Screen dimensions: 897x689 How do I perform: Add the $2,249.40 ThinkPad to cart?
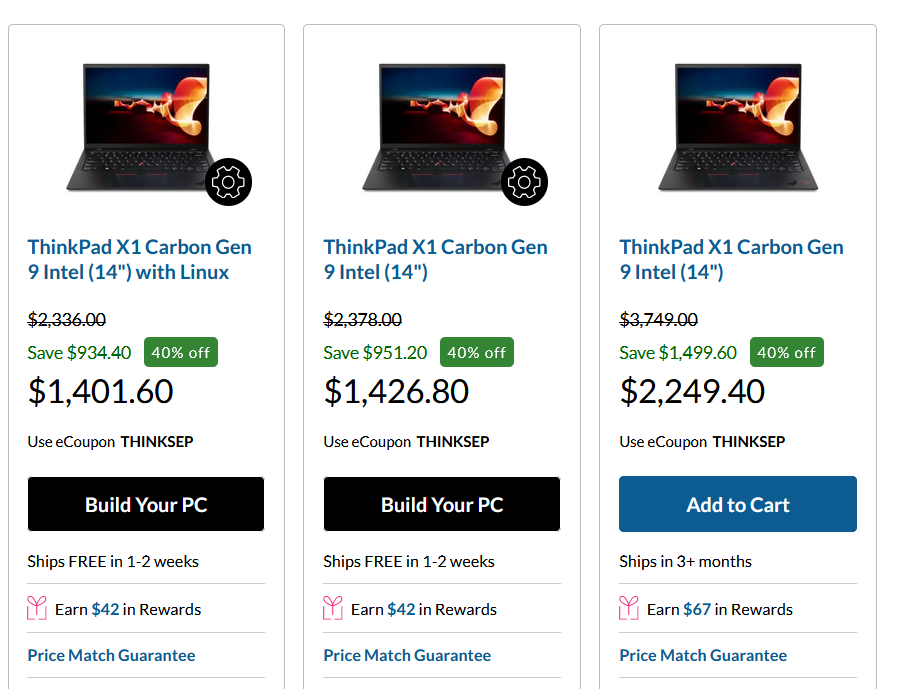(x=737, y=504)
